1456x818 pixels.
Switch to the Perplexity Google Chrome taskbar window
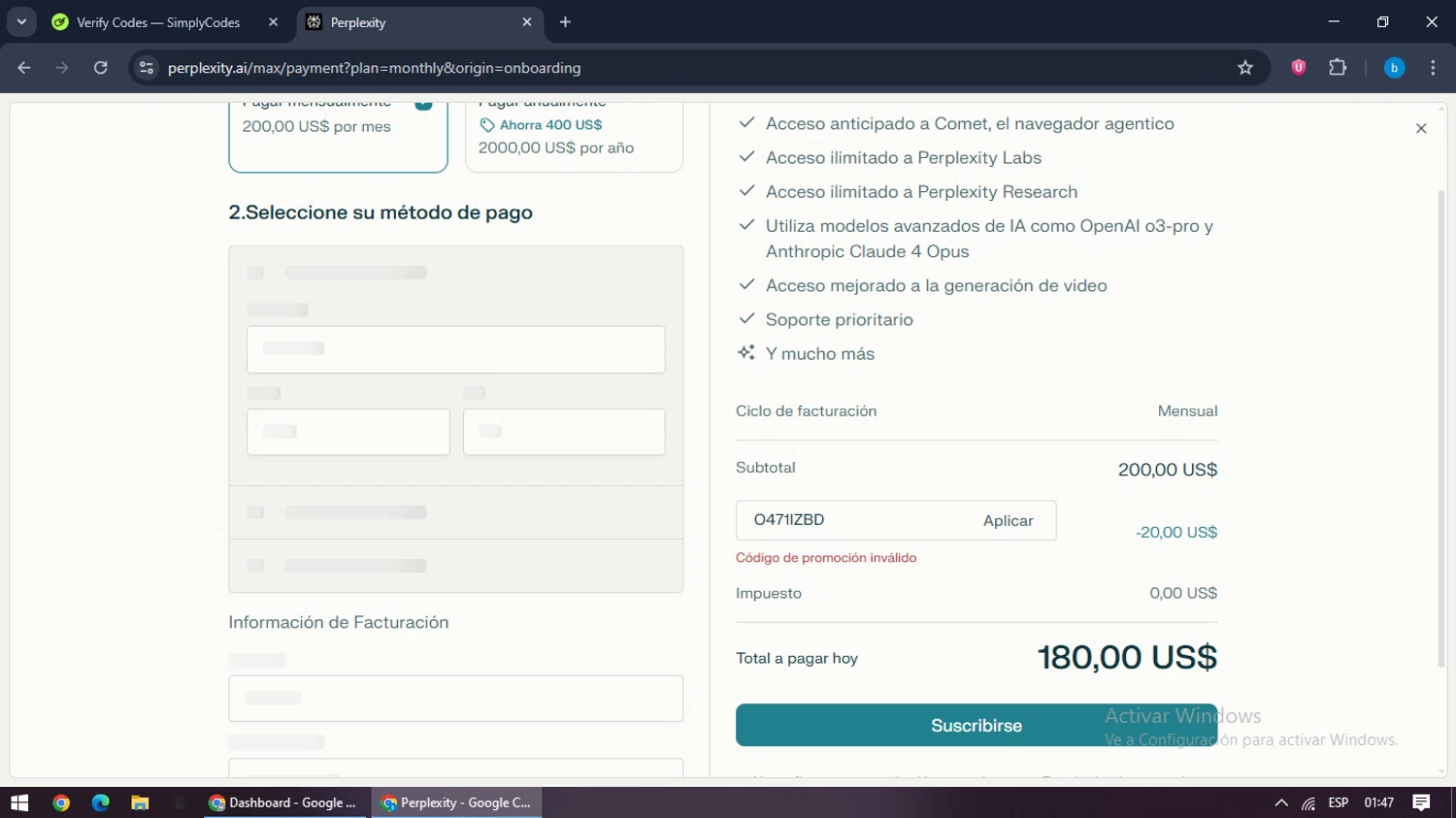[457, 802]
